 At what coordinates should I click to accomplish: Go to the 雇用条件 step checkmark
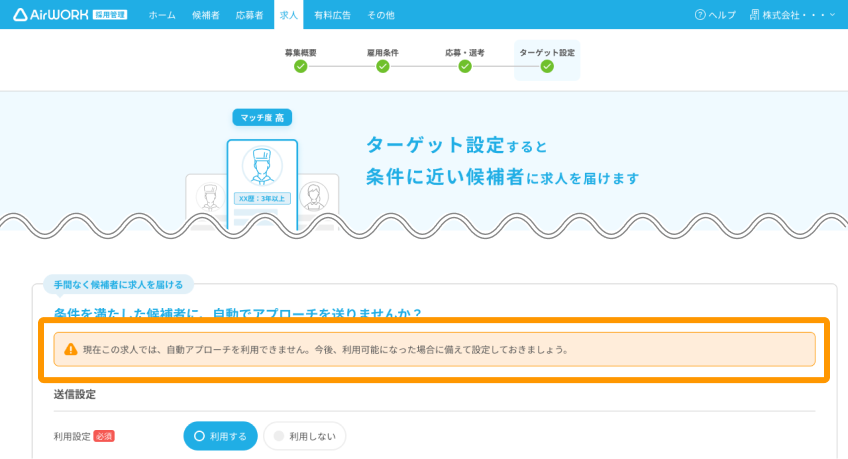[x=383, y=66]
